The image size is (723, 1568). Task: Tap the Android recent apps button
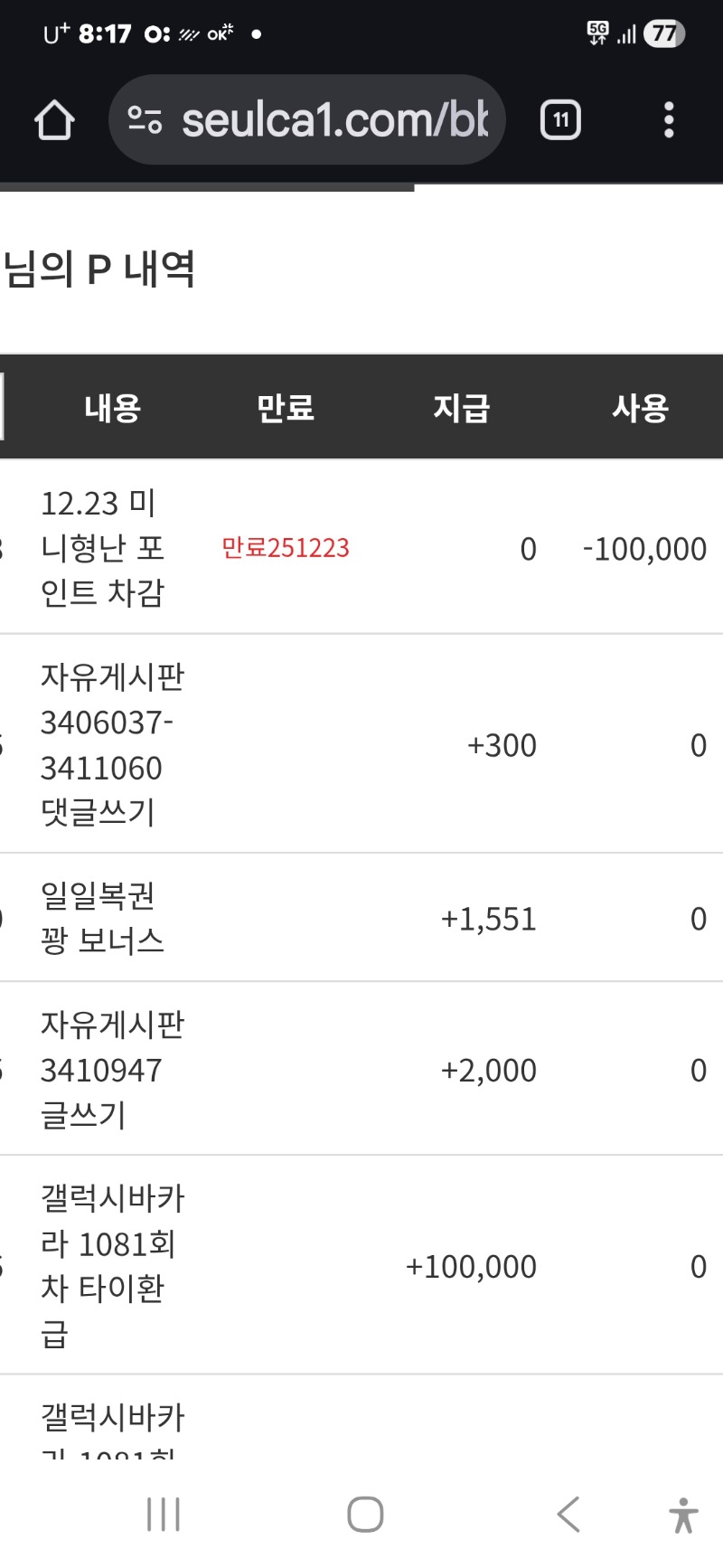[164, 1514]
